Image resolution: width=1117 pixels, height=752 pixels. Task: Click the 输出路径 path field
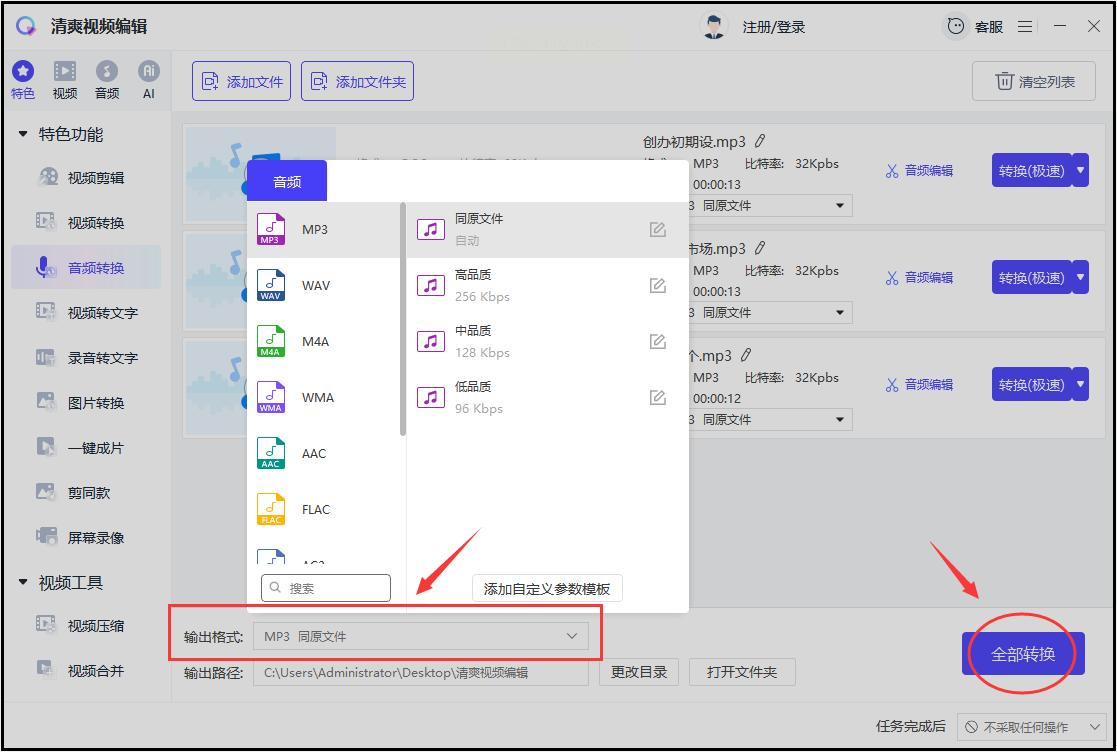(421, 672)
